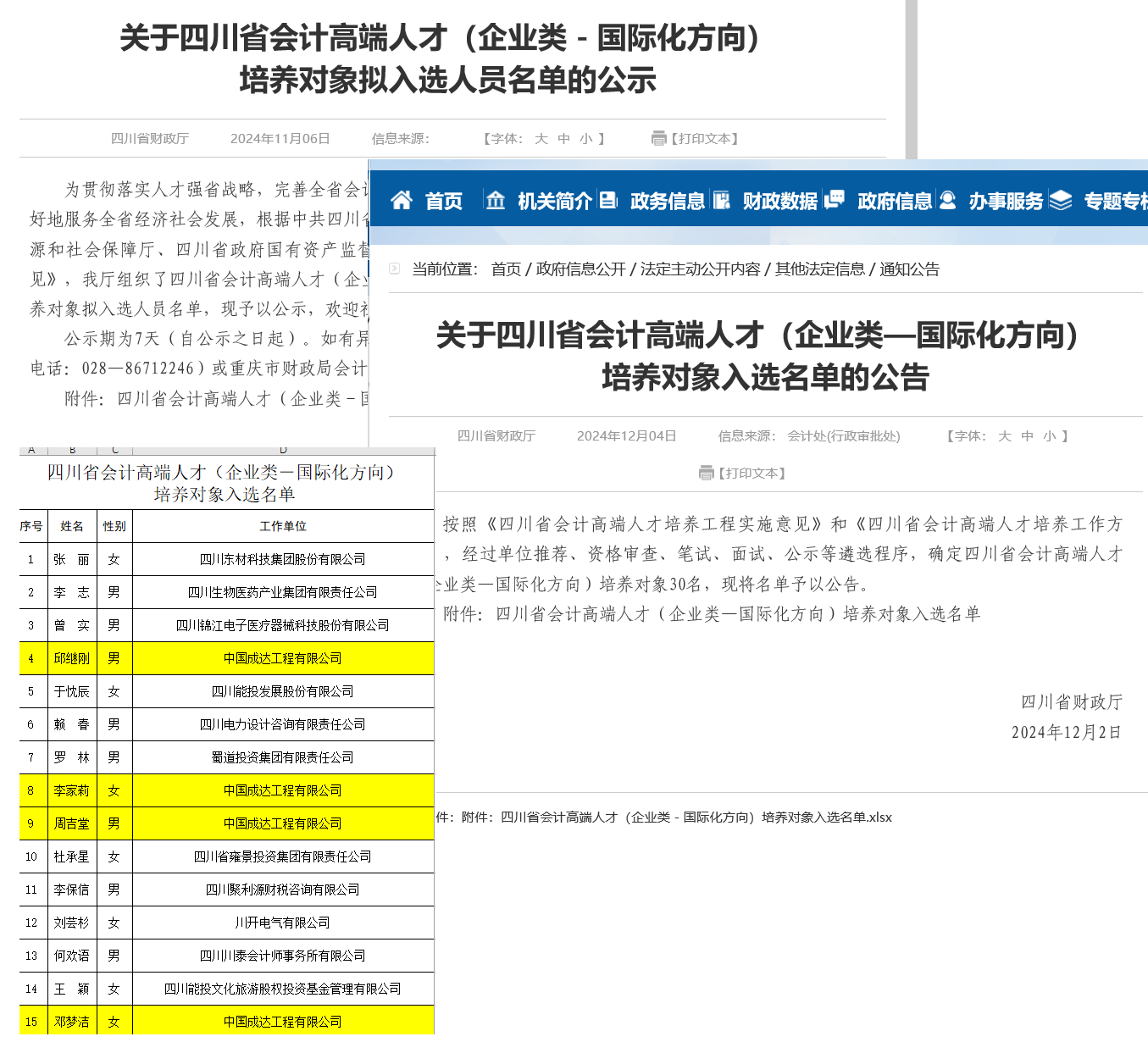Image resolution: width=1148 pixels, height=1042 pixels.
Task: Select the cell 四川锦江电子医疗器械科技股份有限公司
Action: tap(283, 625)
